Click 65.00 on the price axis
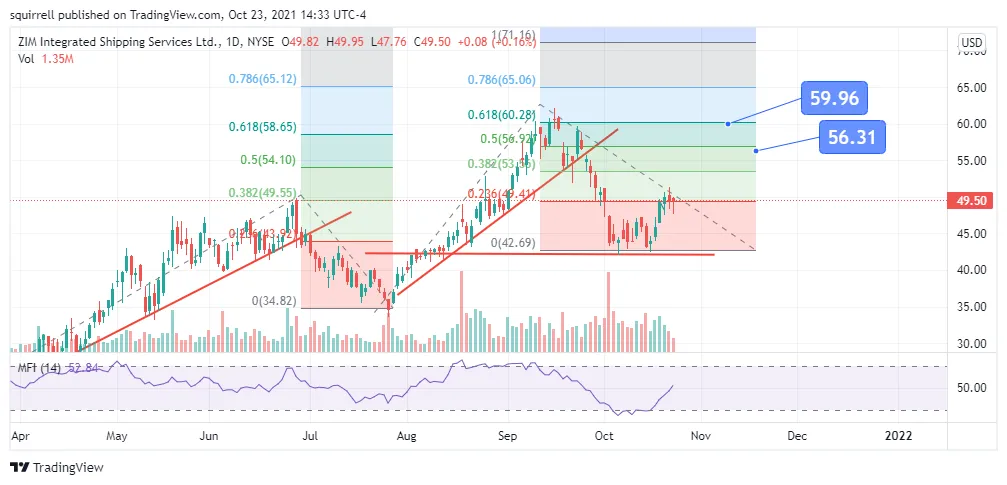 (971, 87)
